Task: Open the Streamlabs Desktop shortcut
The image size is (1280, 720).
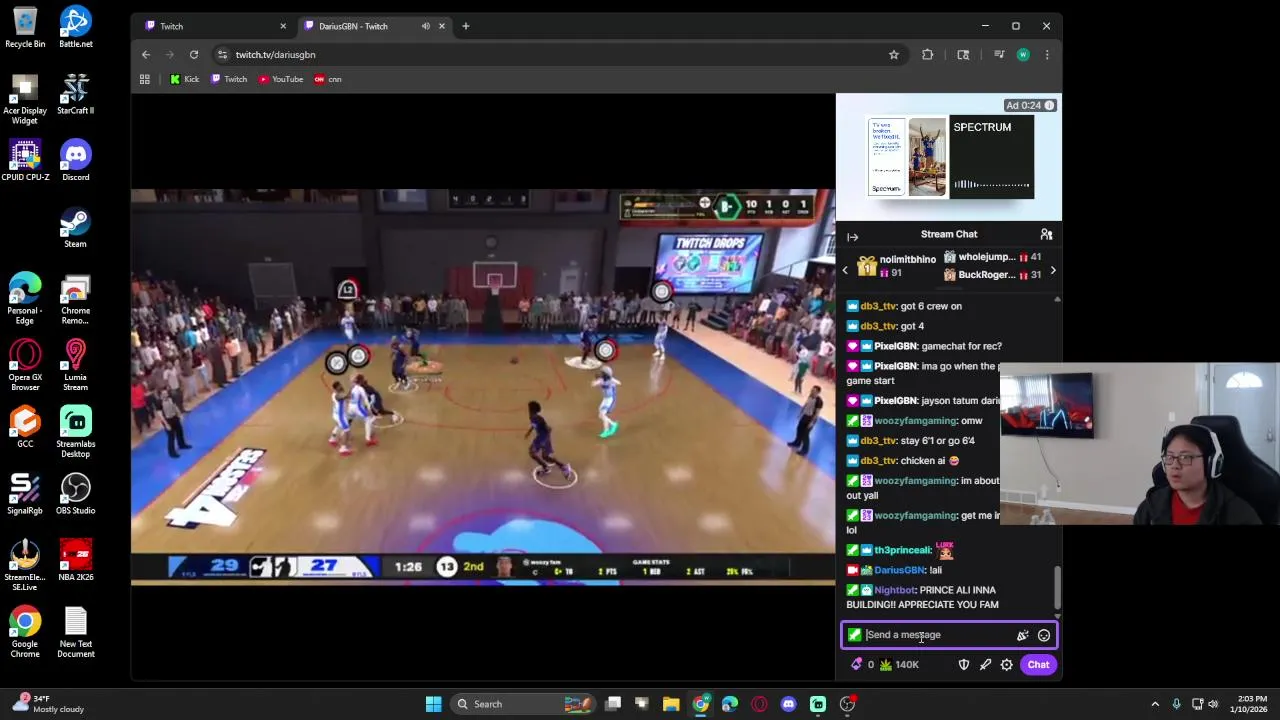Action: coord(75,433)
